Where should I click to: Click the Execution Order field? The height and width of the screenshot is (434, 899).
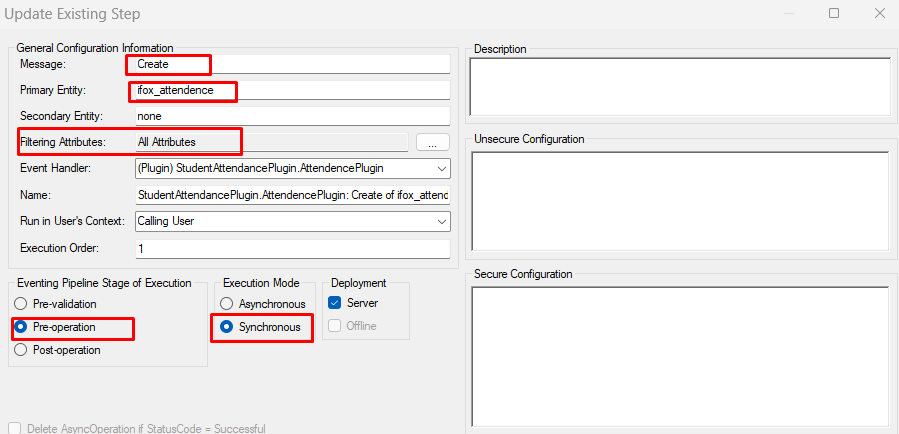(292, 248)
